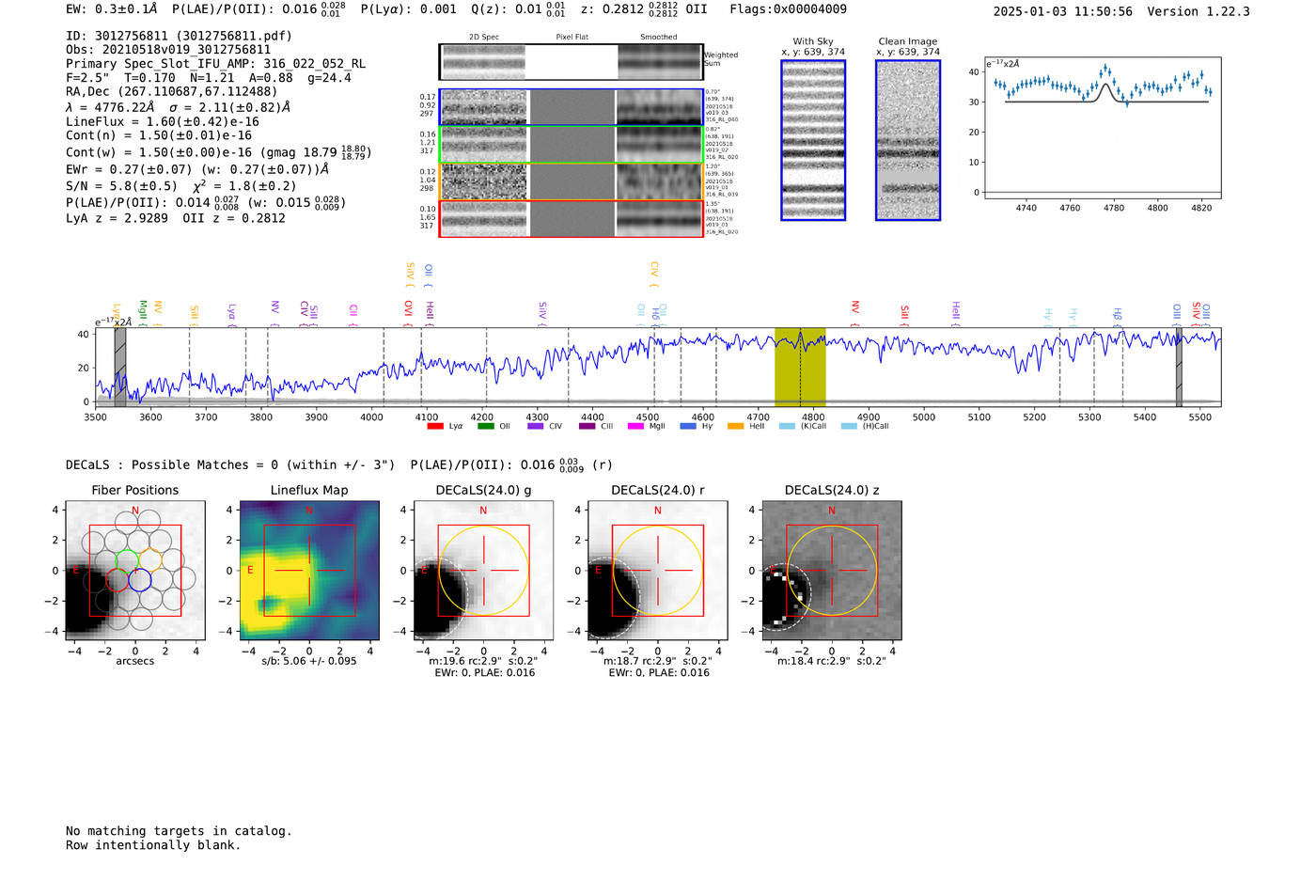Click the 's/b: 5.06 +/- 0.095' caption

[x=309, y=661]
